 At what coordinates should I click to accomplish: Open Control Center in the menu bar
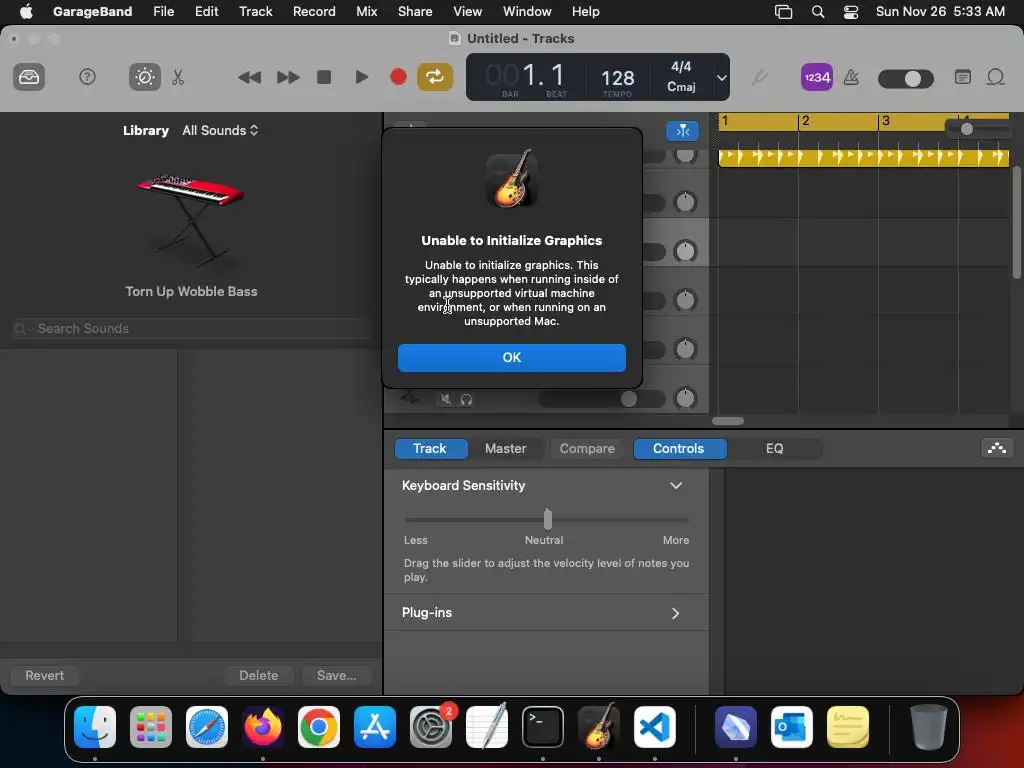pyautogui.click(x=850, y=12)
